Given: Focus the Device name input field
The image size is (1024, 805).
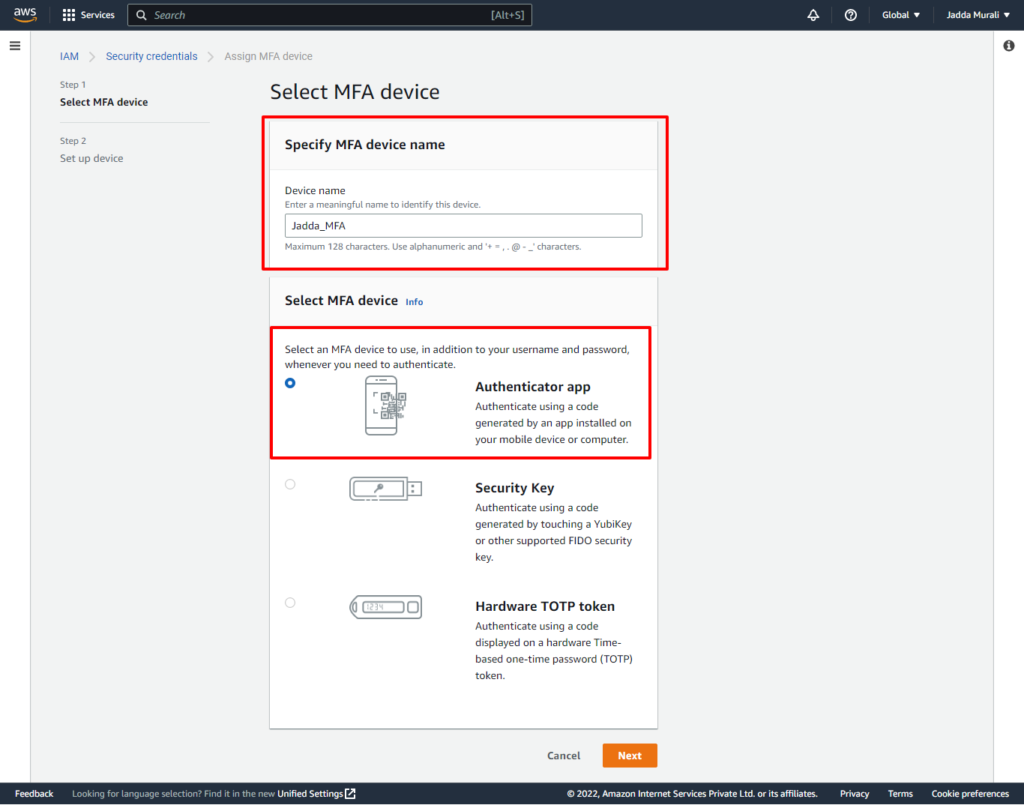Looking at the screenshot, I should tap(463, 226).
